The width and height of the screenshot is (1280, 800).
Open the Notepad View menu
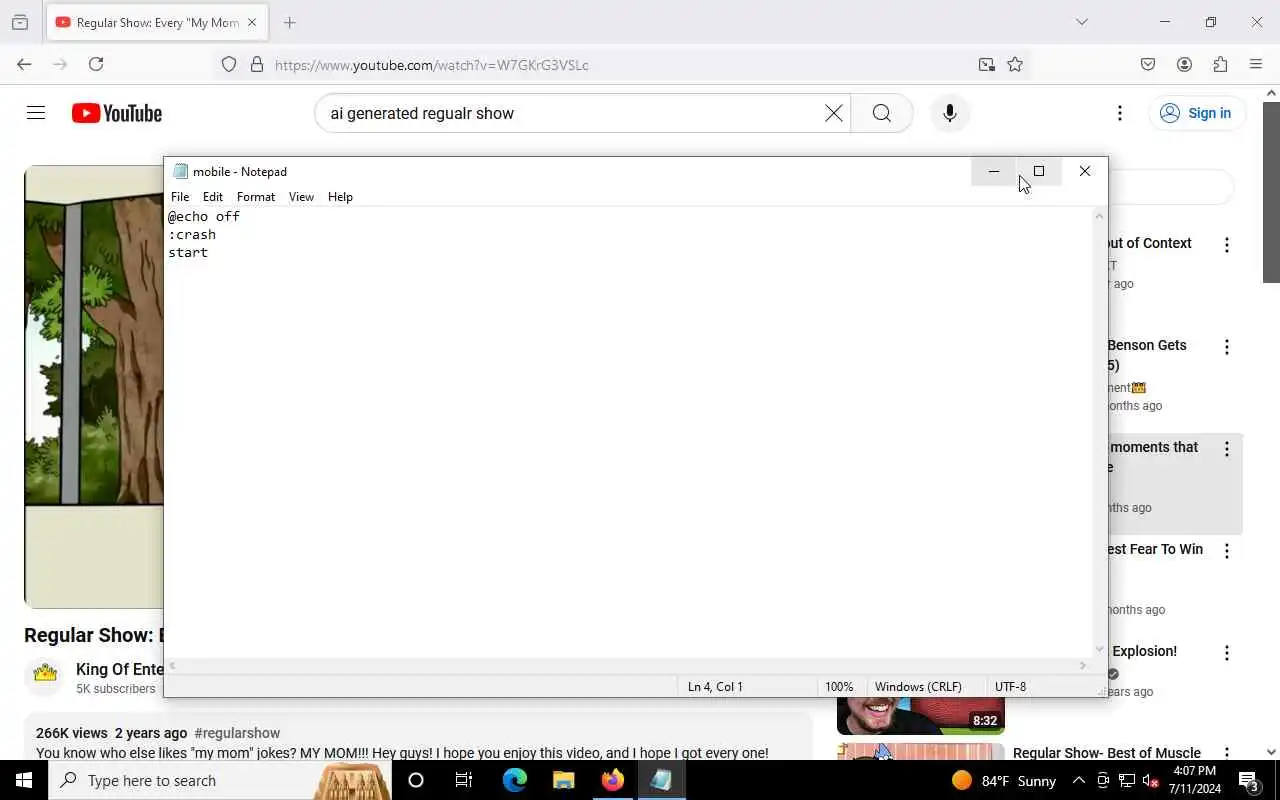pyautogui.click(x=301, y=197)
